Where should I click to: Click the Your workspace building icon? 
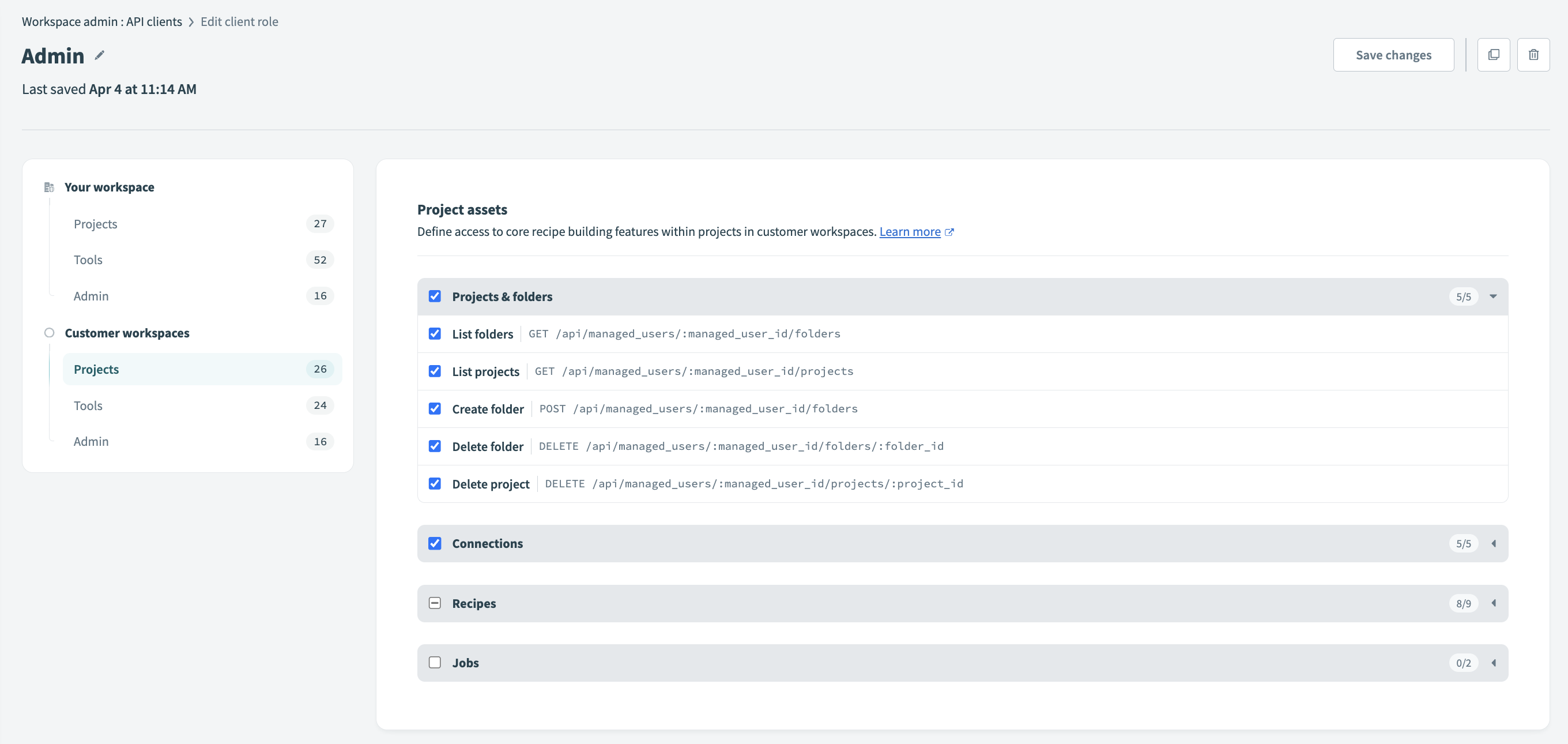pyautogui.click(x=50, y=187)
